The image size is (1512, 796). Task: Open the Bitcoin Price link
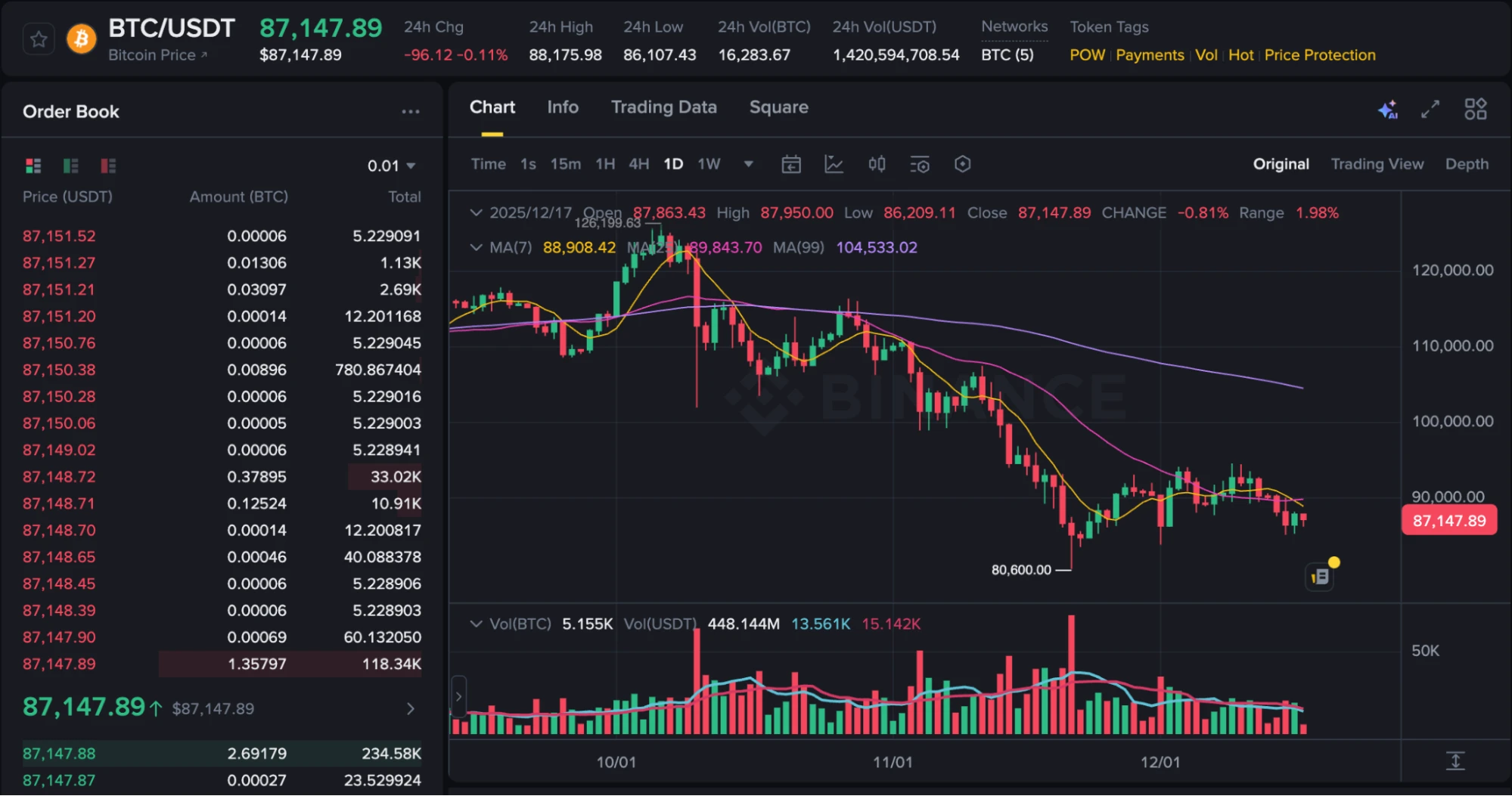point(159,54)
